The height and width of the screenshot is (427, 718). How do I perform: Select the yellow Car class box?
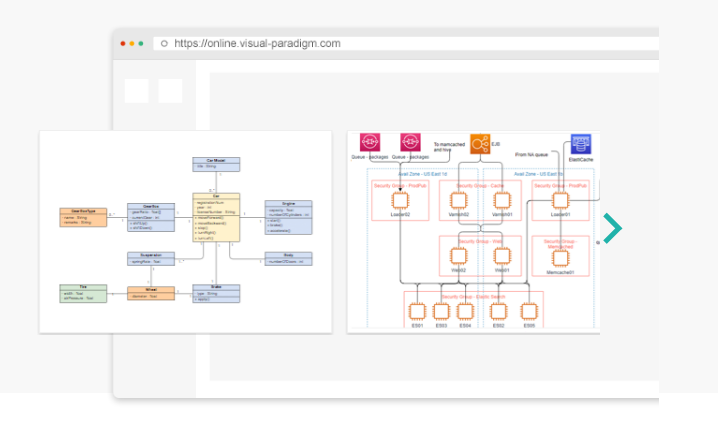(x=216, y=218)
